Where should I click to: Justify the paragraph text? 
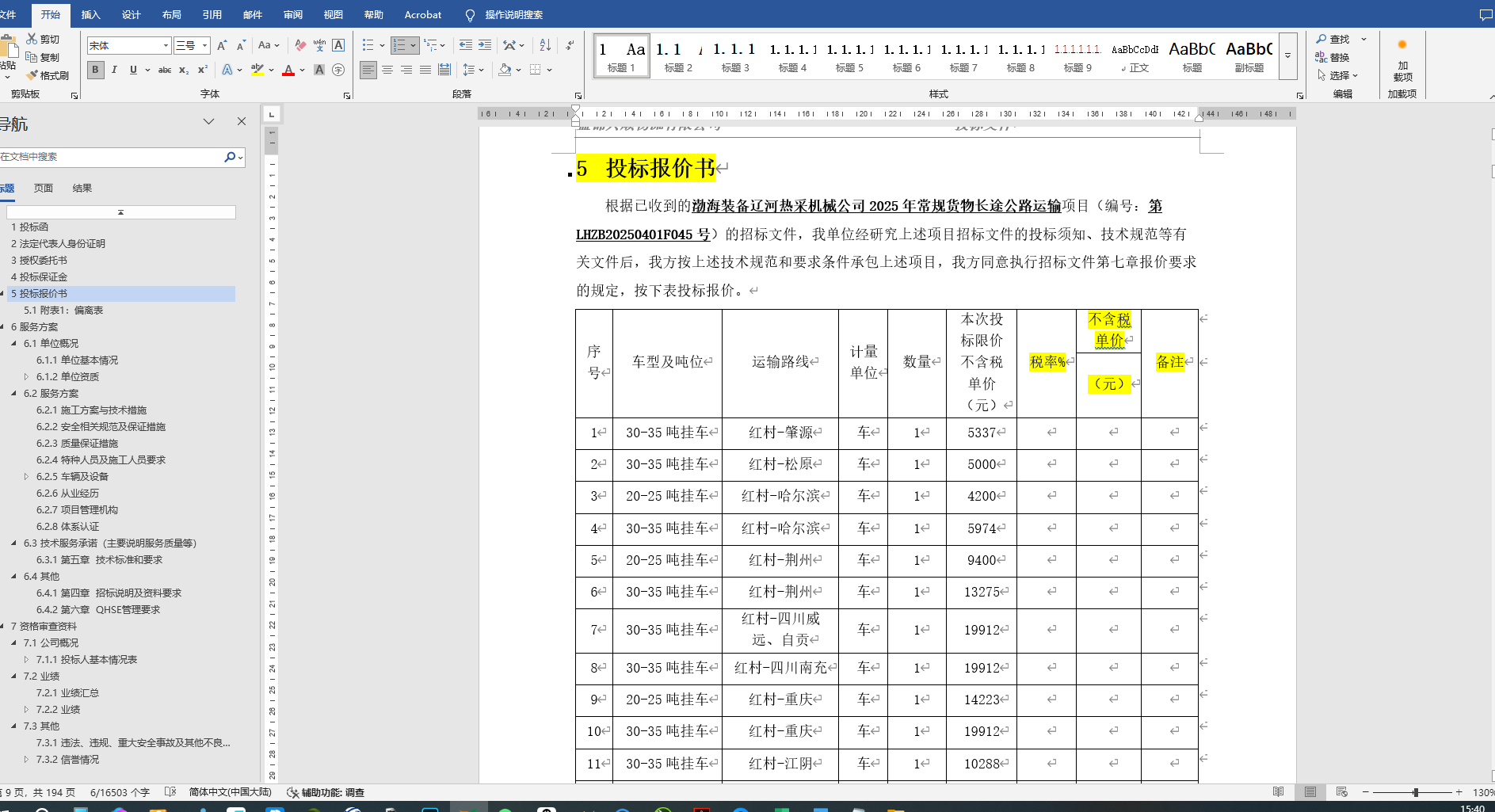point(425,70)
